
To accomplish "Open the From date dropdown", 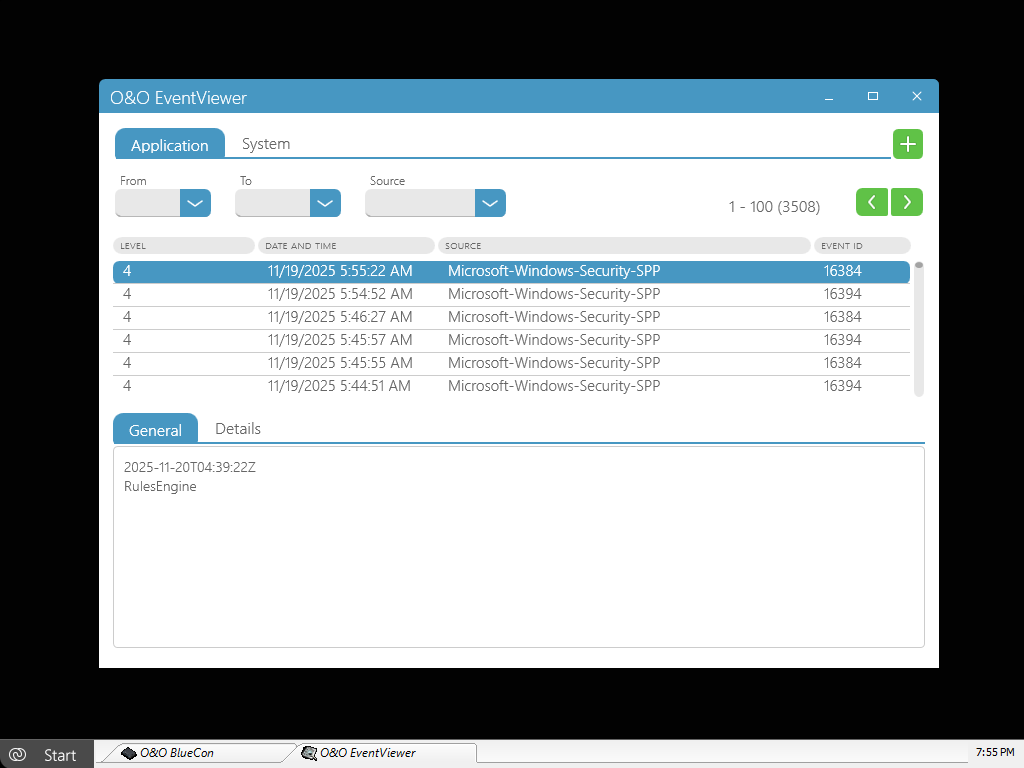I will [195, 203].
